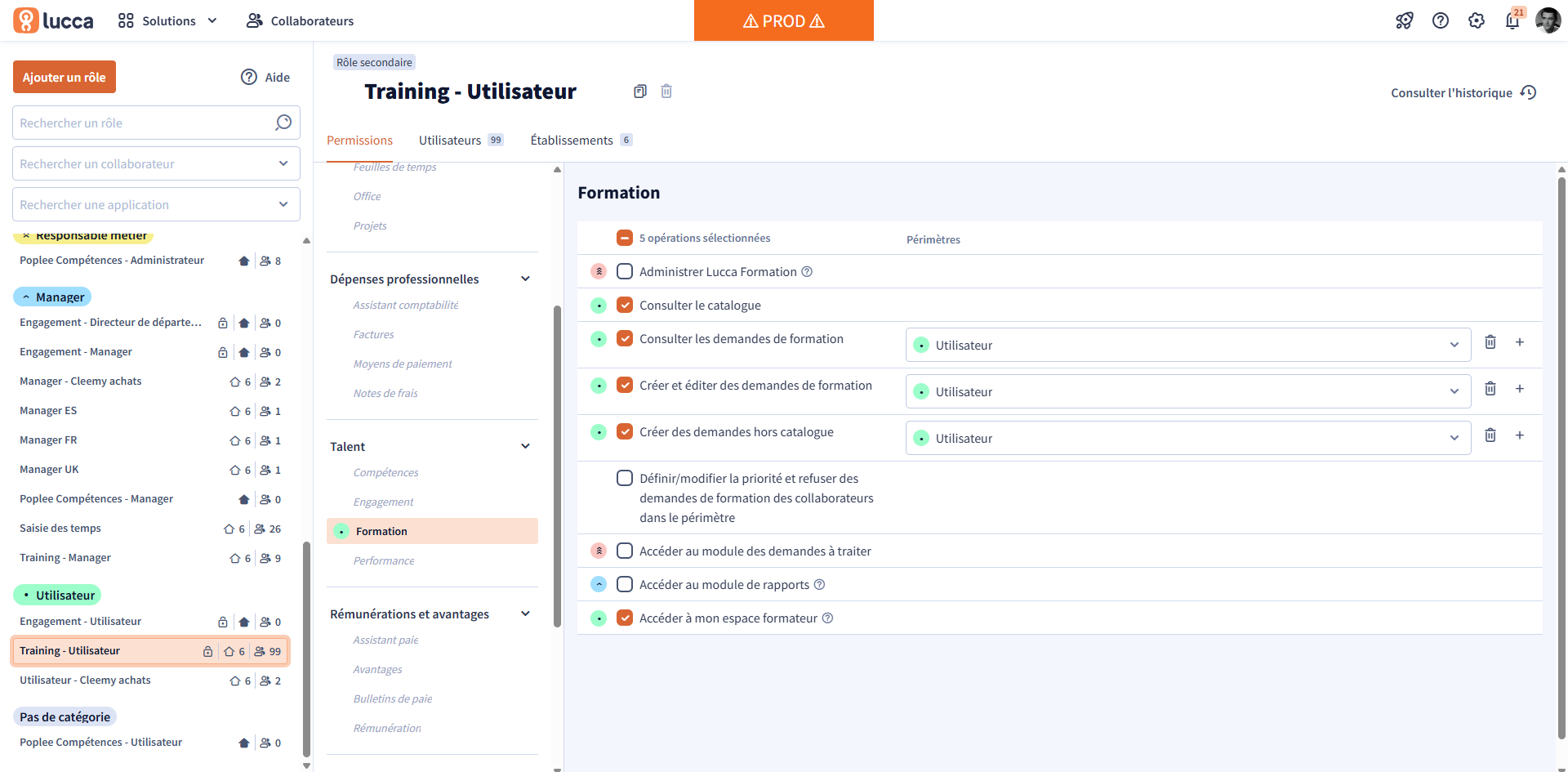Switch to the Établissements tab
Screen dimensions: 1568x772
point(581,141)
